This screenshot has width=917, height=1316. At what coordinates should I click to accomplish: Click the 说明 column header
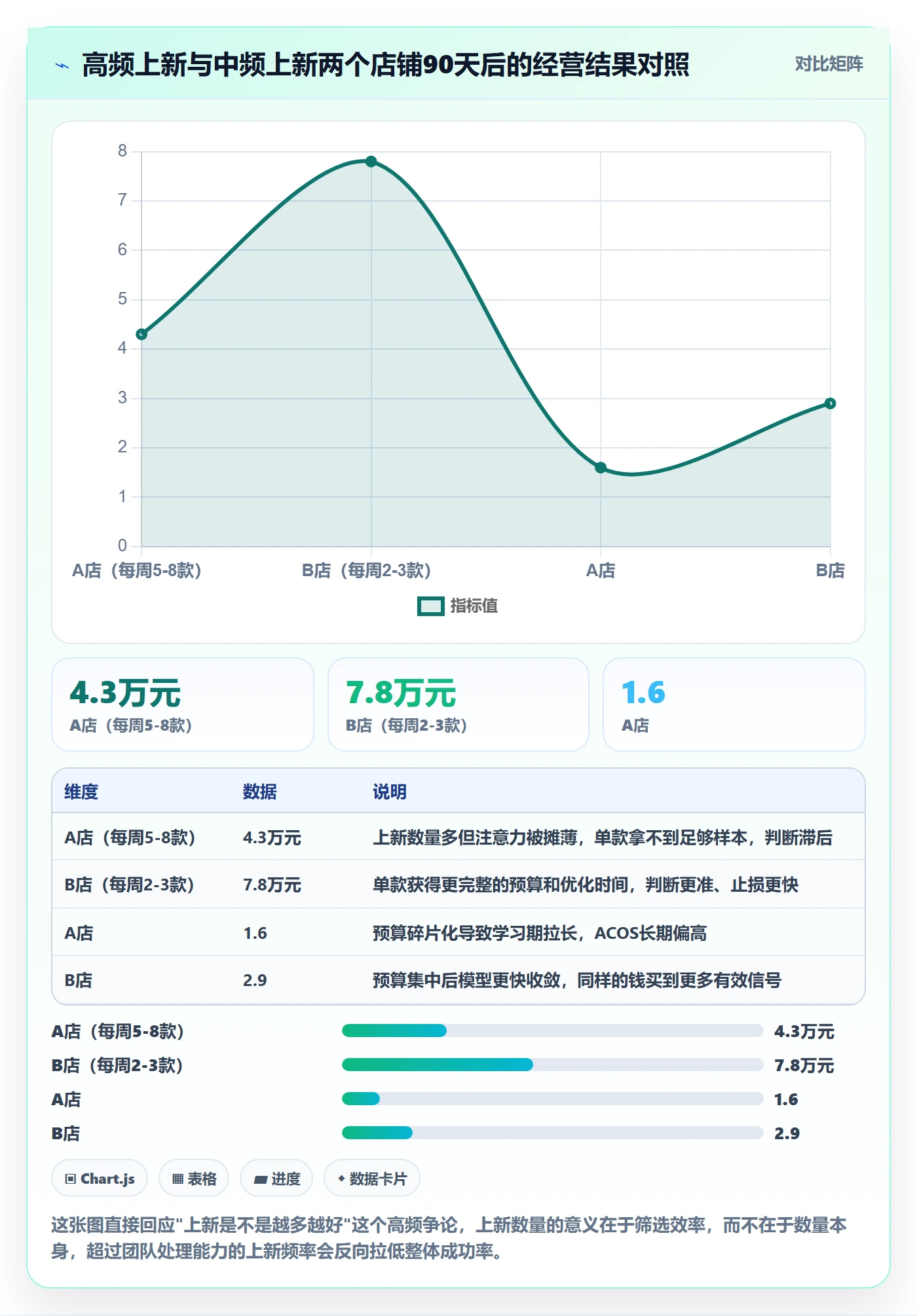pyautogui.click(x=390, y=792)
